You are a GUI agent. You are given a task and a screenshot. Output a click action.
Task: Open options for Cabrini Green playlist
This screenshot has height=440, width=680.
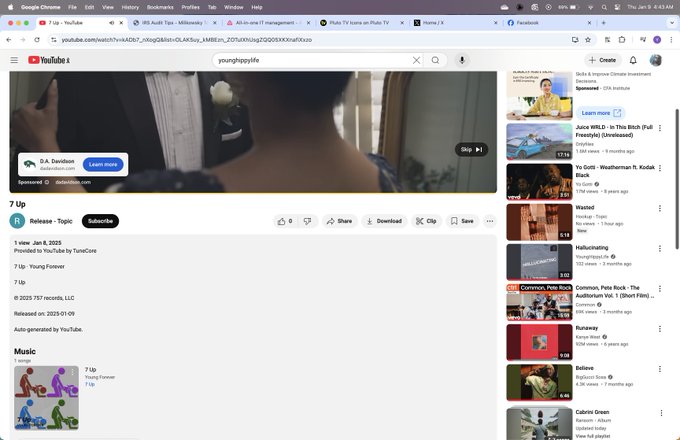point(661,413)
